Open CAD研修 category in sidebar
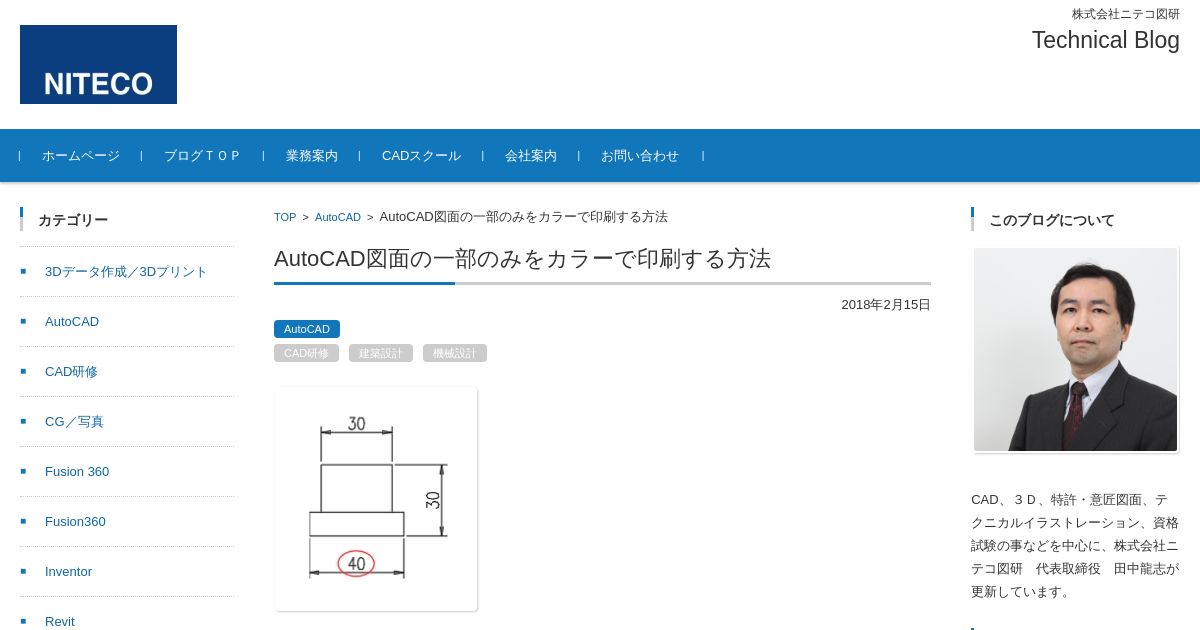 [x=71, y=372]
